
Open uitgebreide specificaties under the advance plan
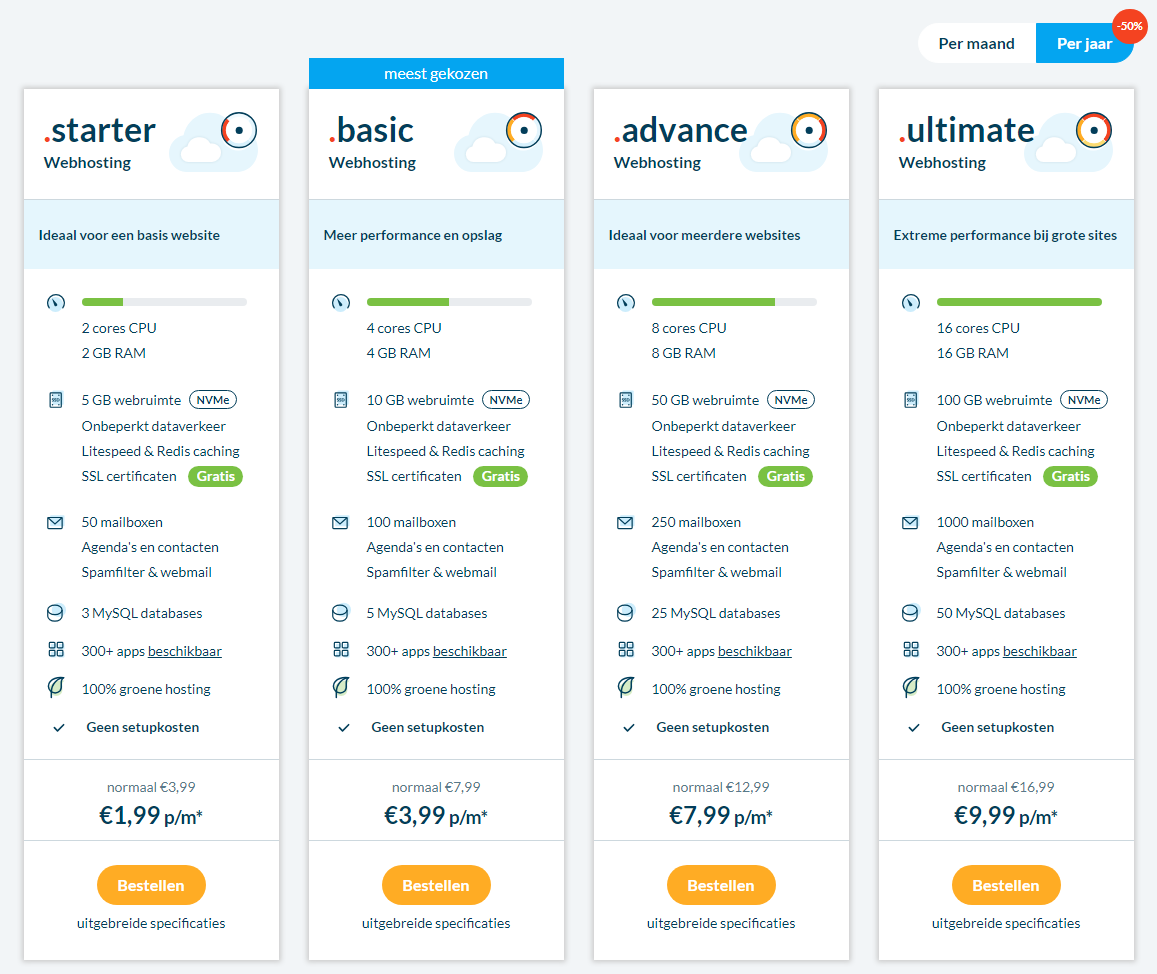tap(721, 923)
